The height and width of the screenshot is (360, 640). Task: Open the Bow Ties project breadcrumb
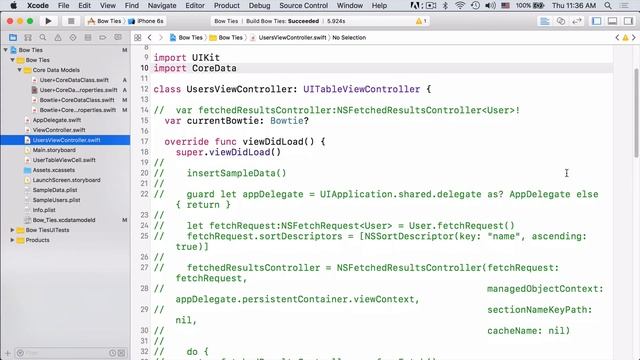click(187, 38)
